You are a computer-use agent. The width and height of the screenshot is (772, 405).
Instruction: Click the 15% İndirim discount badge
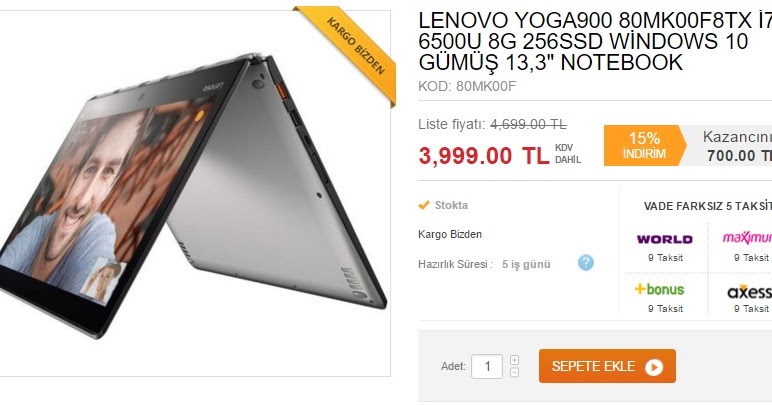[x=644, y=145]
